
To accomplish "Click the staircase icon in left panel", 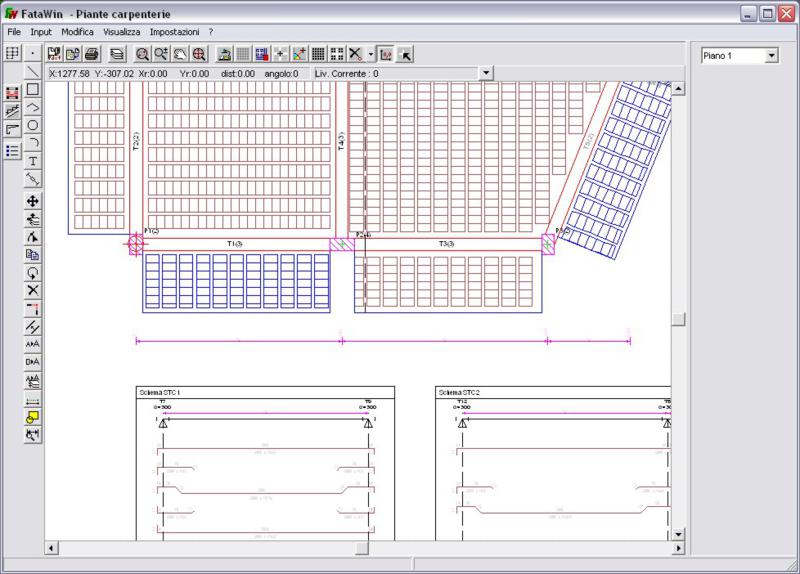I will point(12,111).
